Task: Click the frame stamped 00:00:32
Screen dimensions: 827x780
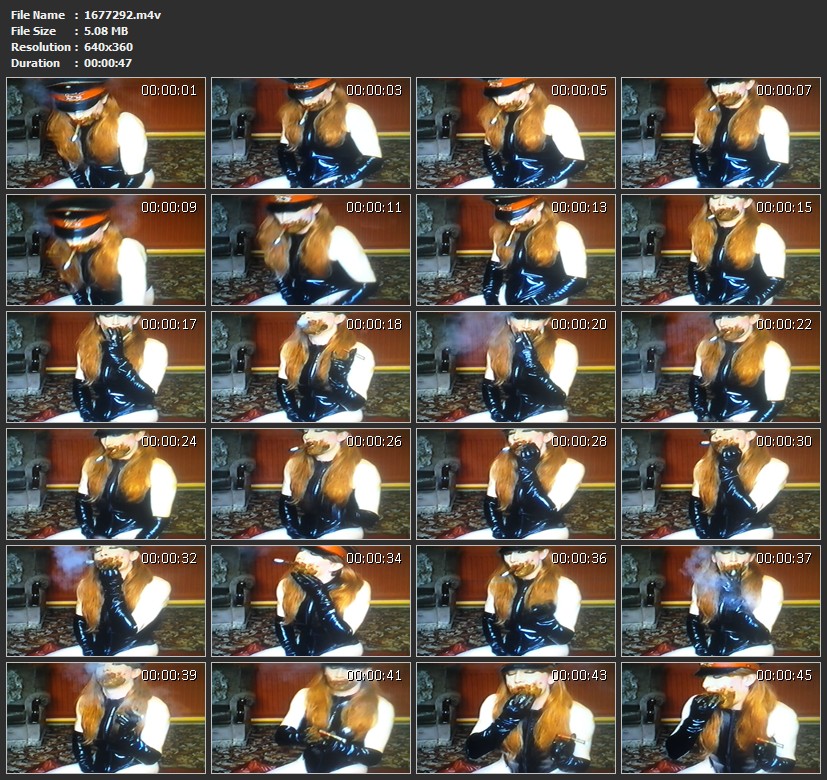Action: tap(106, 601)
